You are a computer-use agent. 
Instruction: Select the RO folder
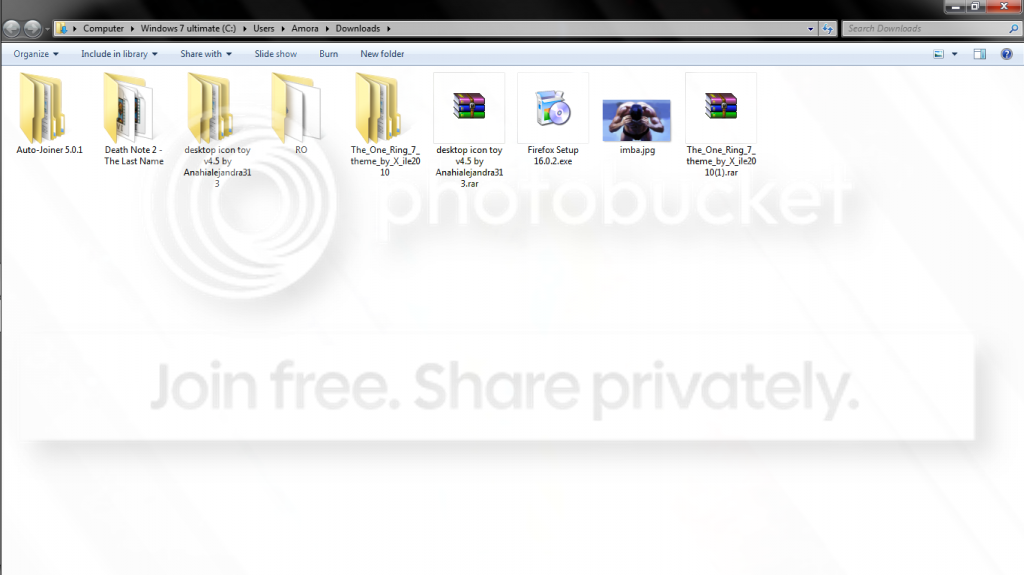click(300, 114)
